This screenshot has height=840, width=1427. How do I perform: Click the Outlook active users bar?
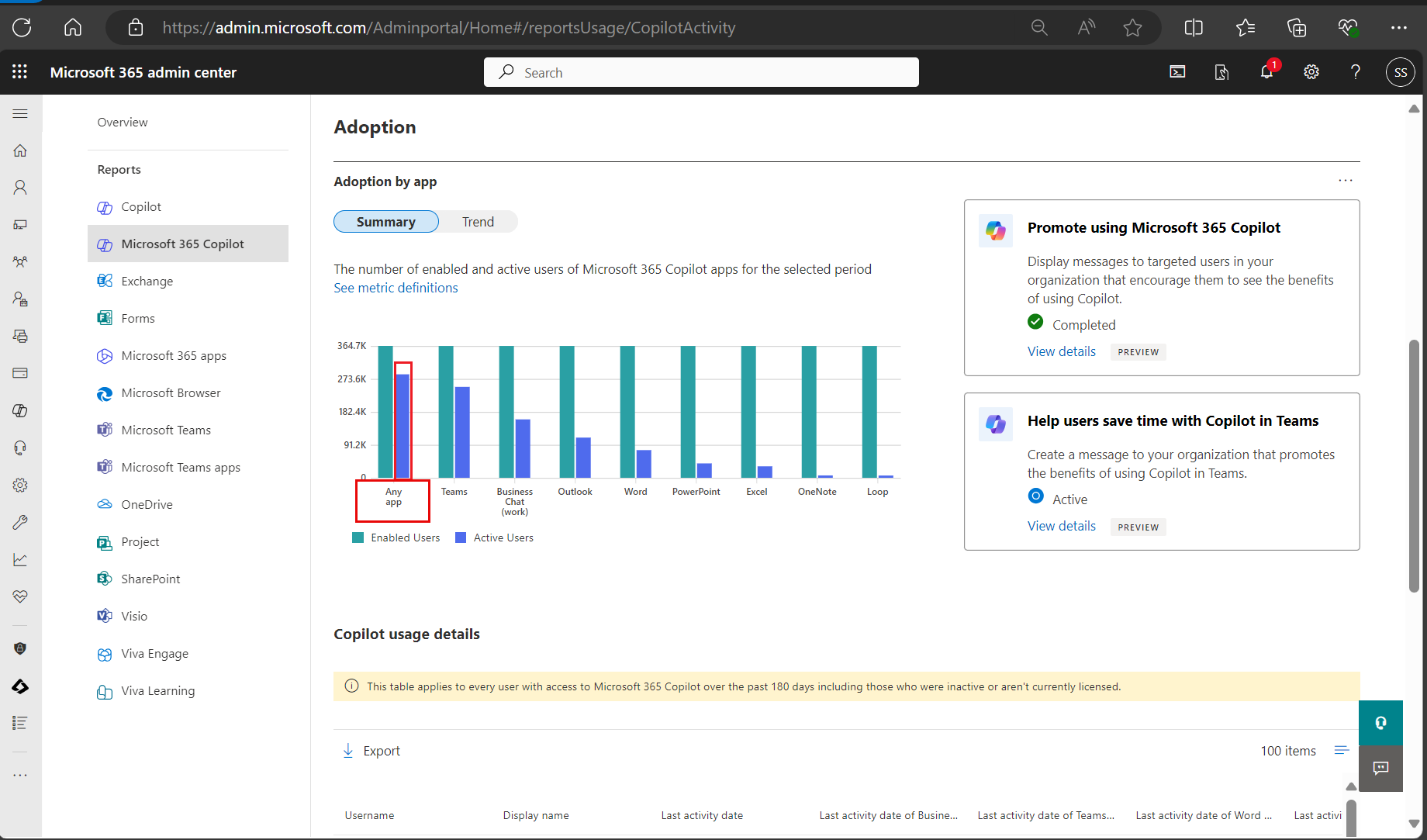click(x=583, y=458)
